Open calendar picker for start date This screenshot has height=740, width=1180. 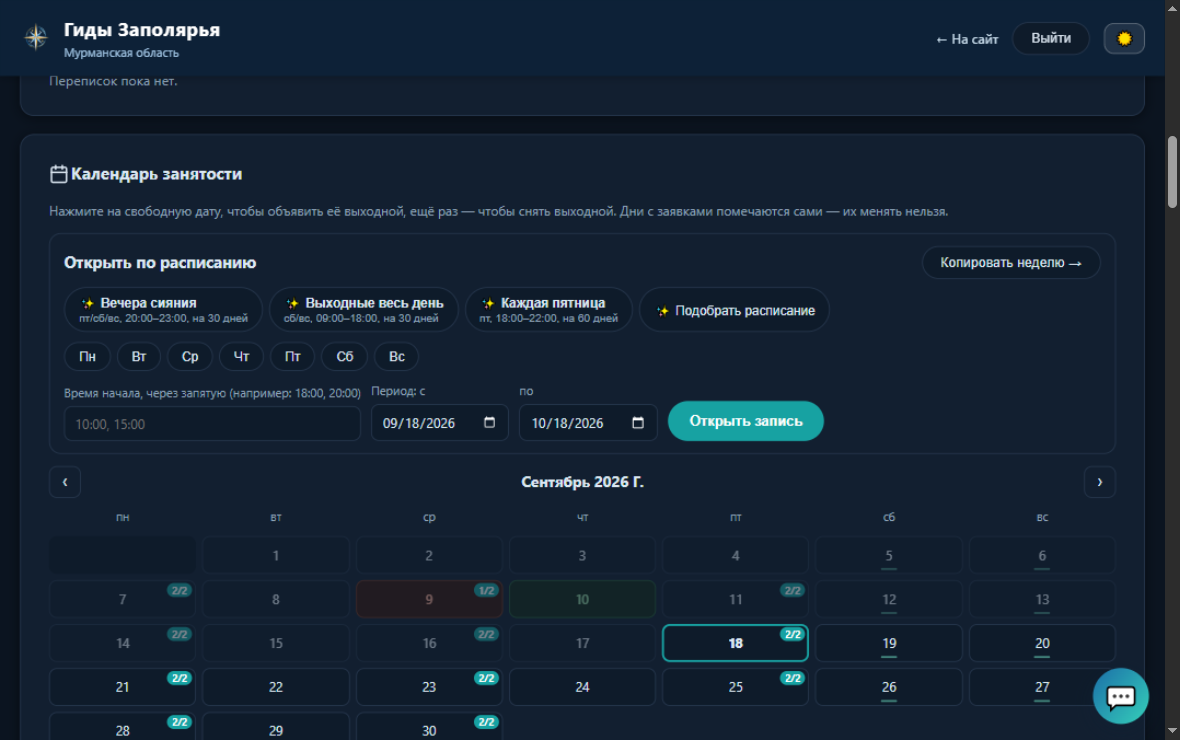point(489,422)
